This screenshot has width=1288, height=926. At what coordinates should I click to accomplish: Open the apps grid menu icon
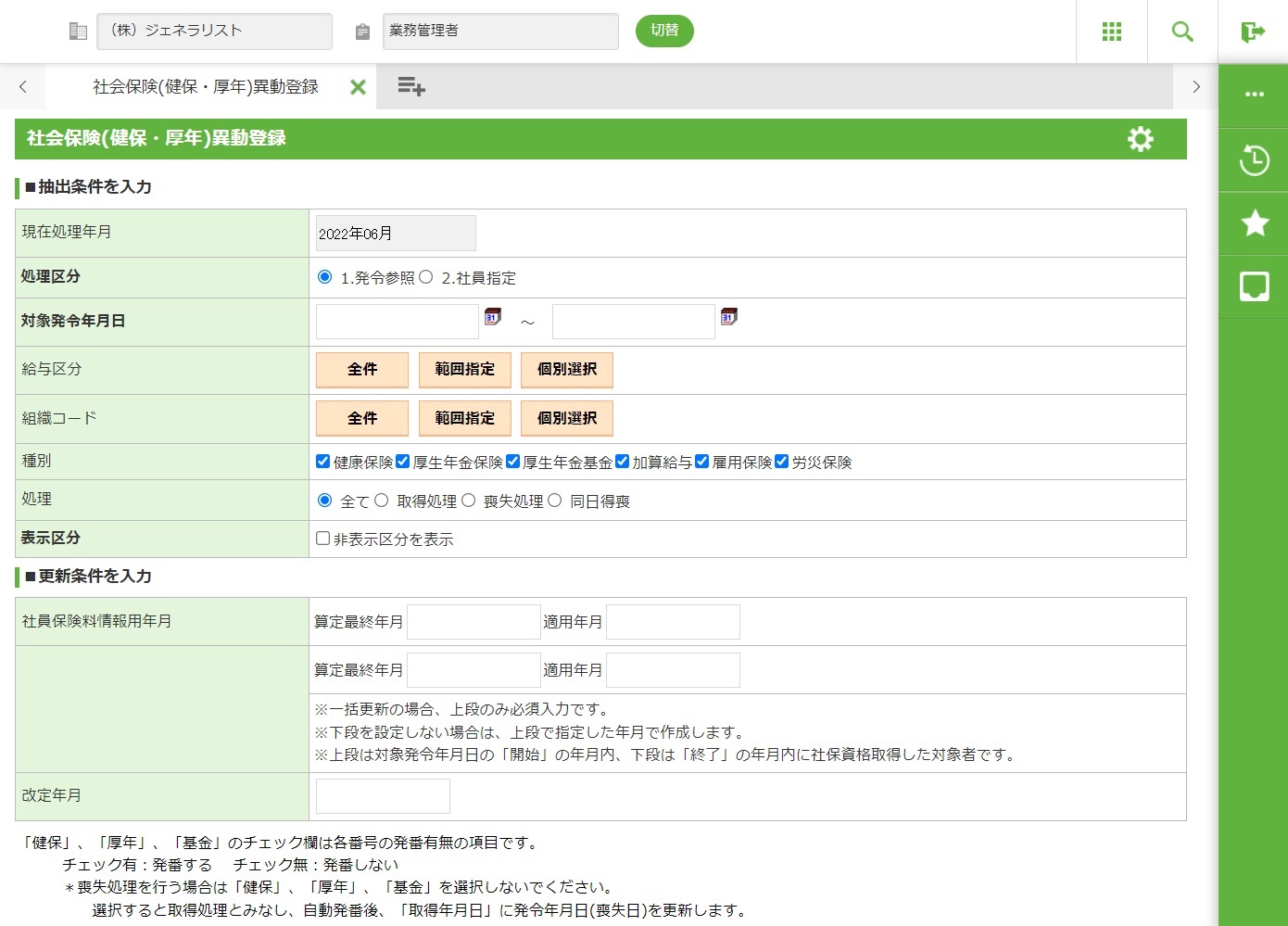coord(1111,32)
